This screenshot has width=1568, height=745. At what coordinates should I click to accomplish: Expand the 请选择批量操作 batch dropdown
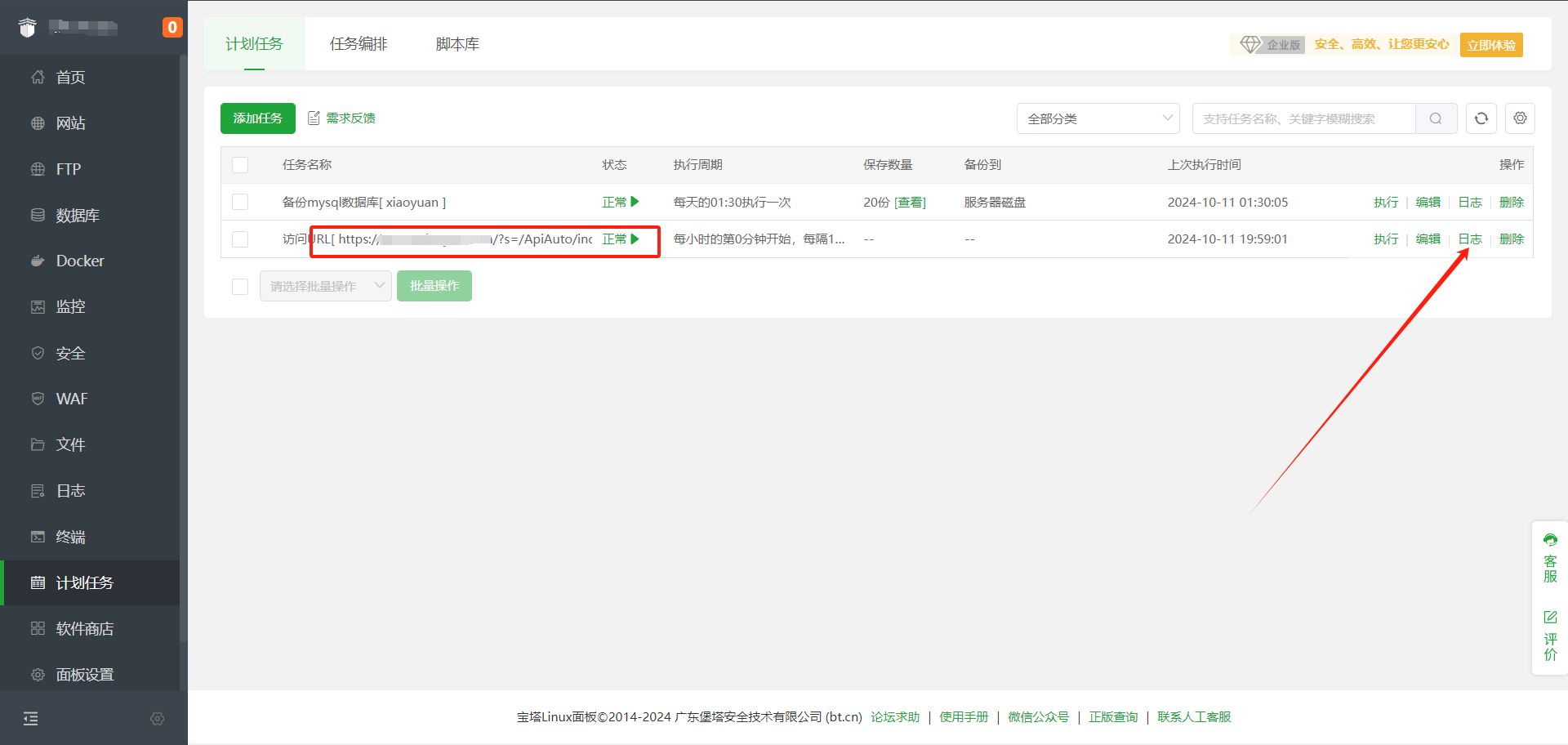325,286
